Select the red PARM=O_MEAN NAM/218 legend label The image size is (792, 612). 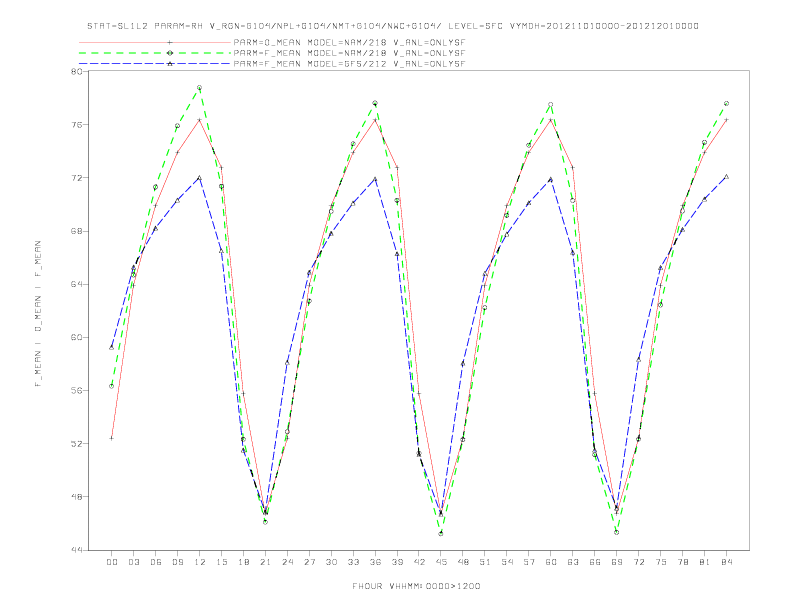[349, 42]
